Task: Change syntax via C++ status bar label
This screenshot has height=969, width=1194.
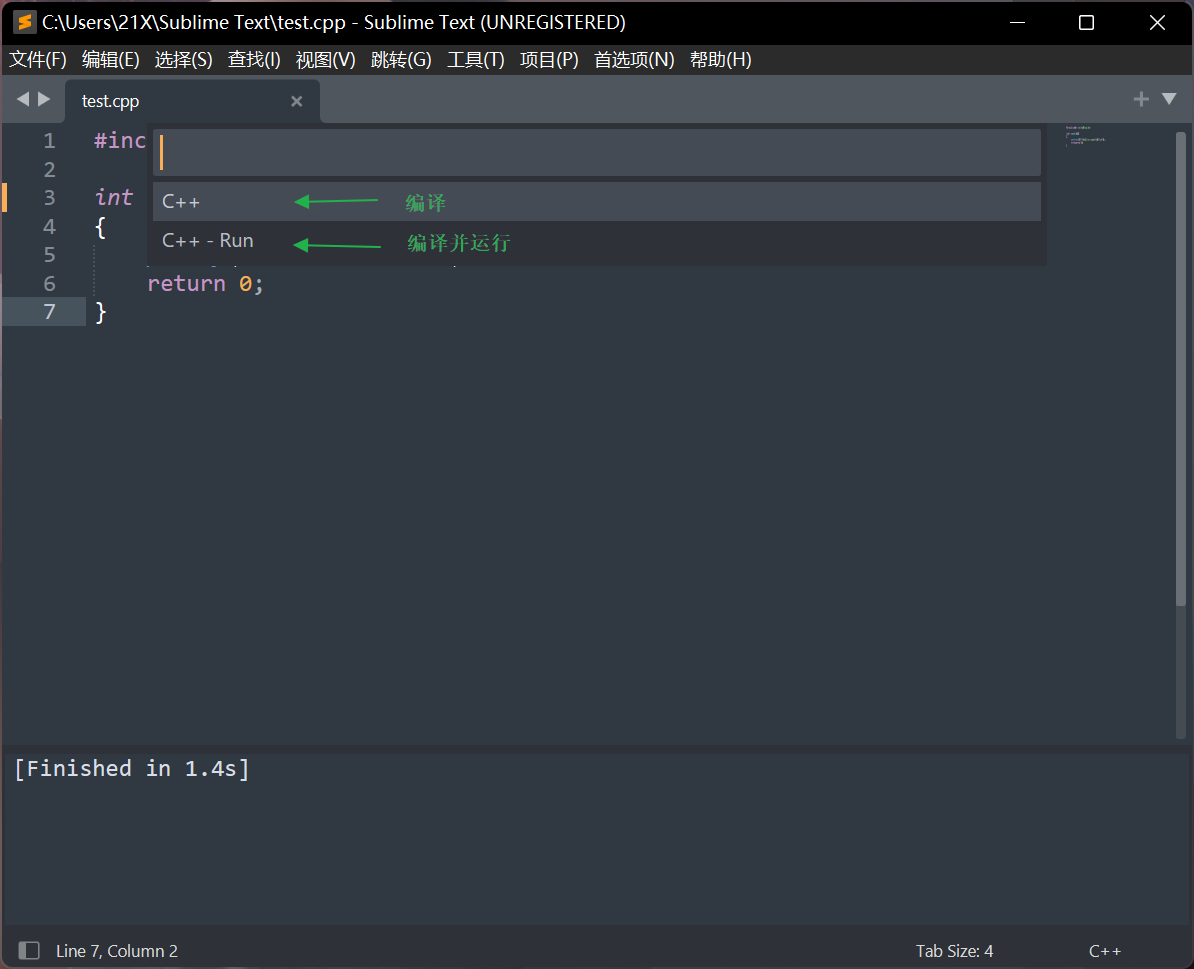Action: point(1105,951)
